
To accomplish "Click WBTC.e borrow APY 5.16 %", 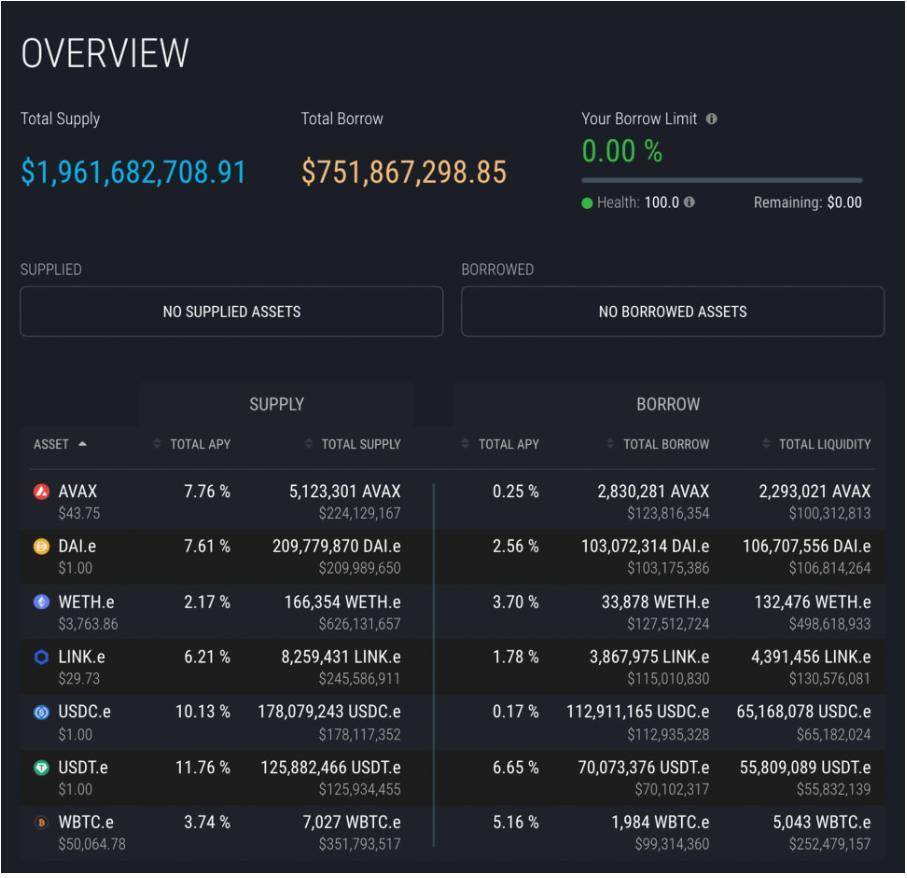I will tap(515, 822).
